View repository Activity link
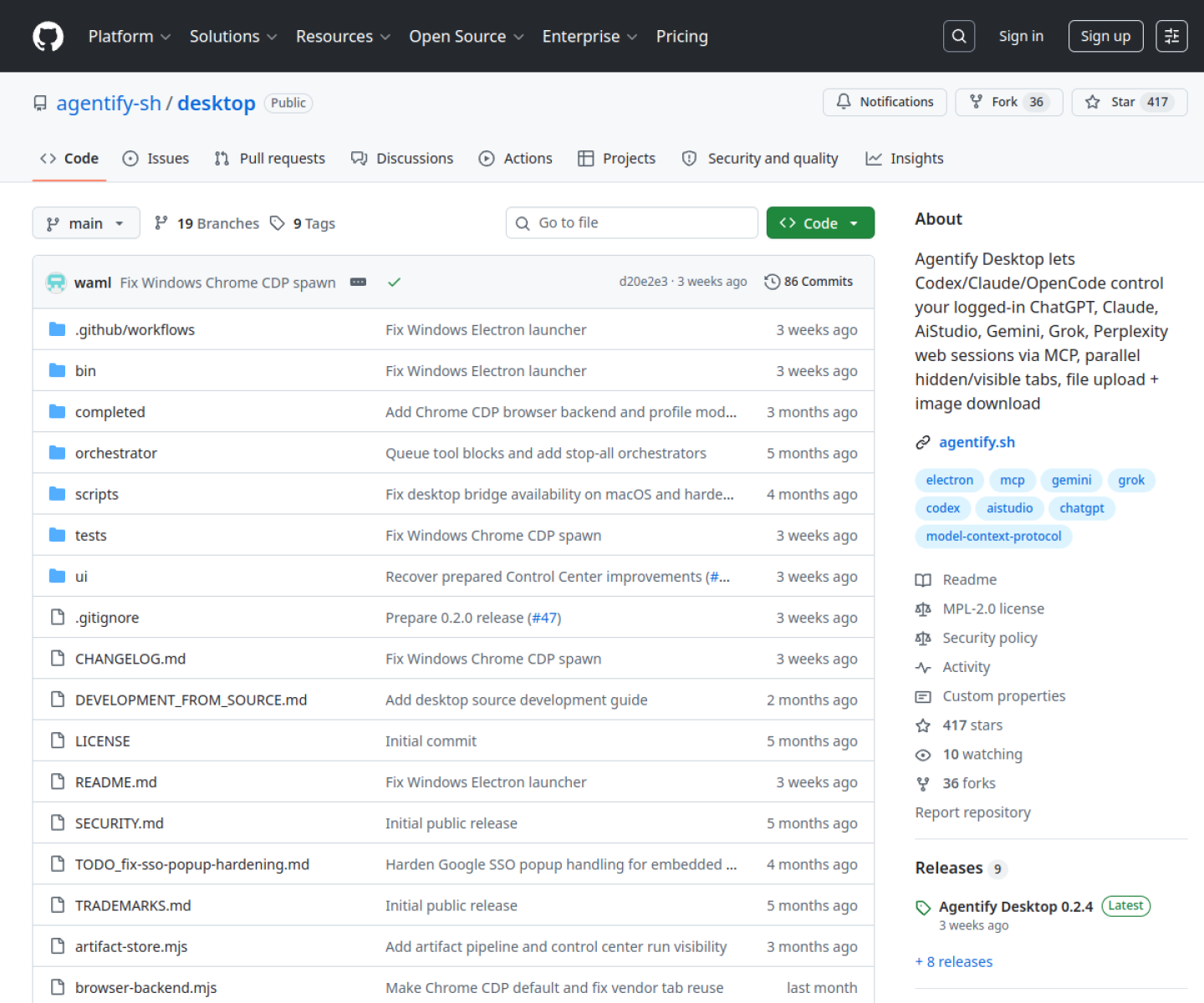This screenshot has width=1204, height=1003. (952, 667)
